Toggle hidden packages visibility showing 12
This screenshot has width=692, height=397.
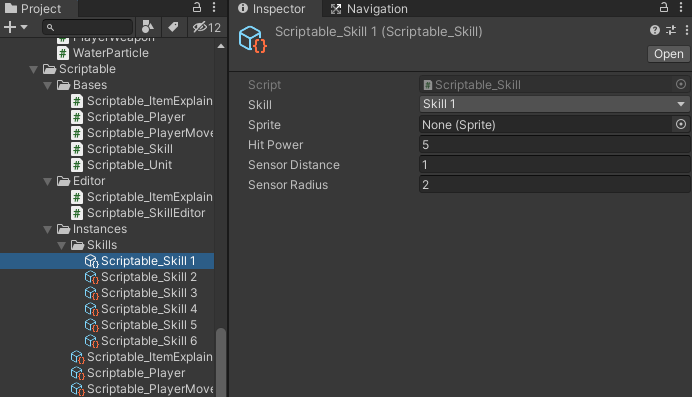point(207,27)
